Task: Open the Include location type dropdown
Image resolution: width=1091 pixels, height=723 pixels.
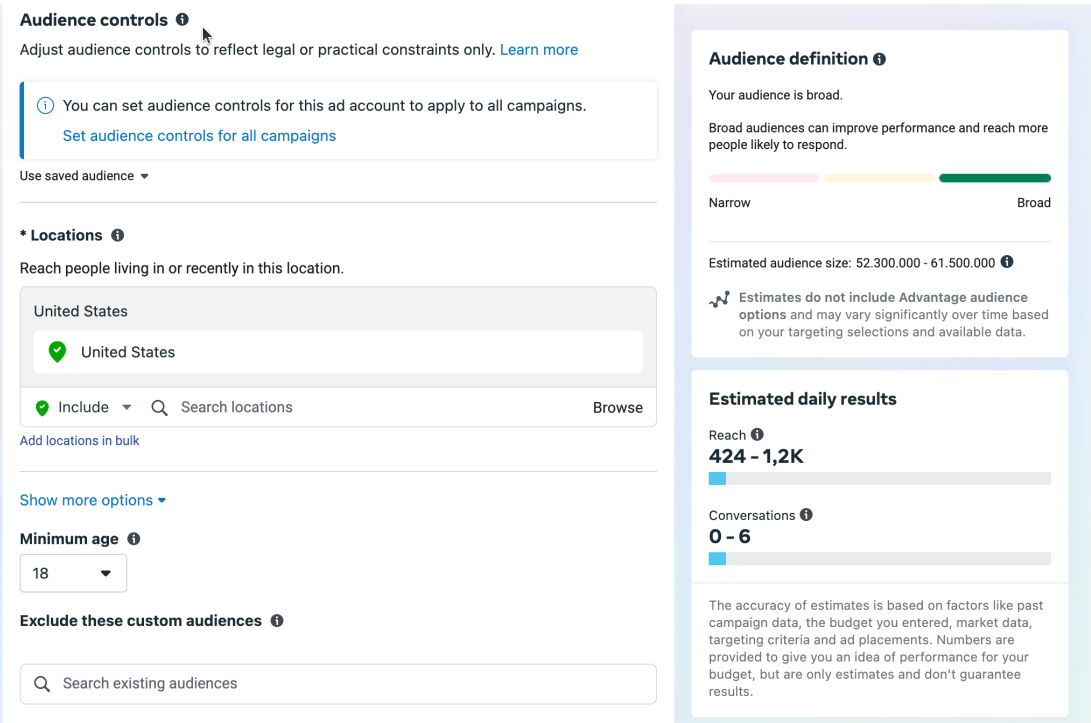Action: (x=84, y=407)
